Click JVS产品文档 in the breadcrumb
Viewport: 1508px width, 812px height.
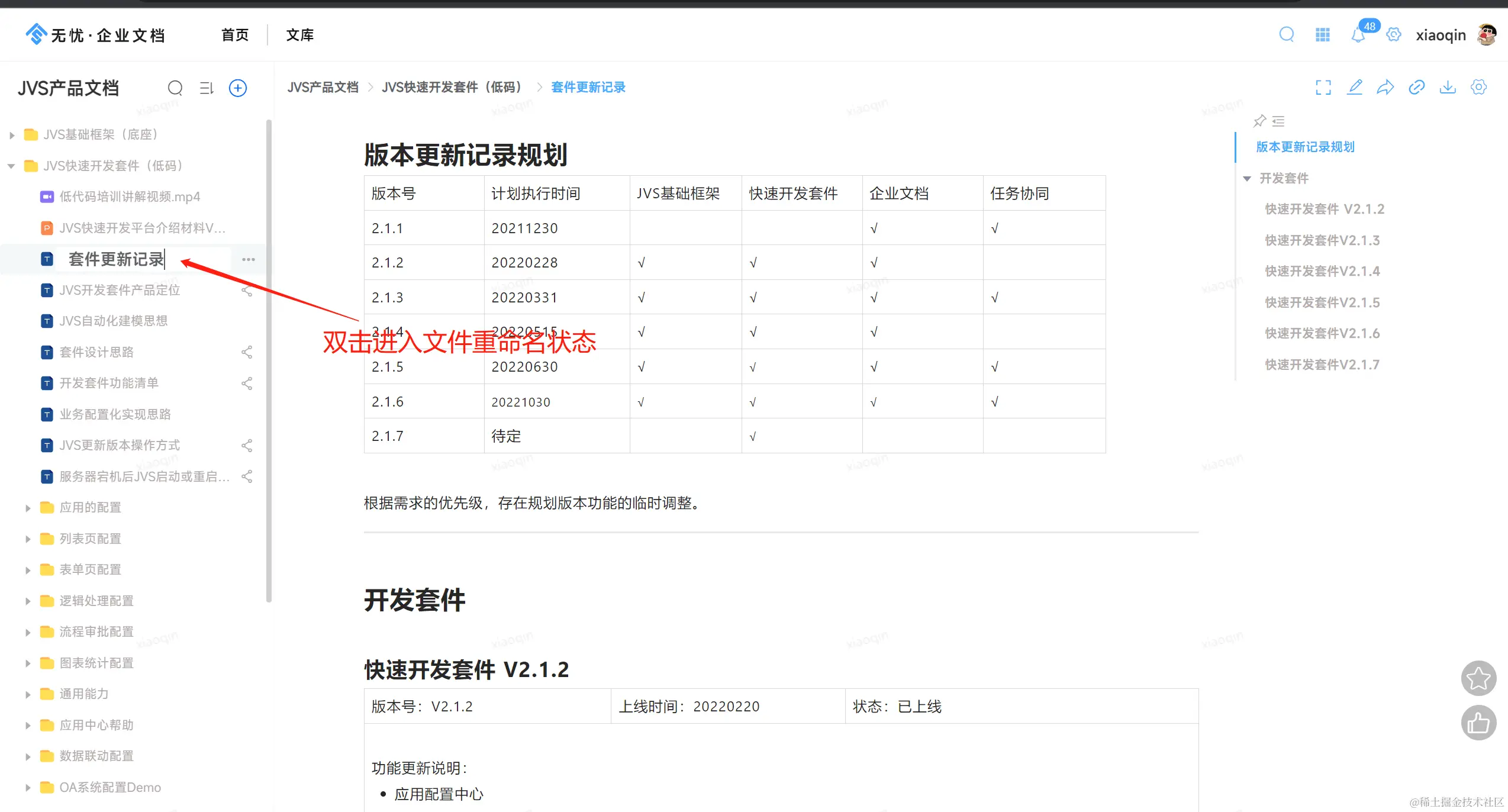click(323, 88)
